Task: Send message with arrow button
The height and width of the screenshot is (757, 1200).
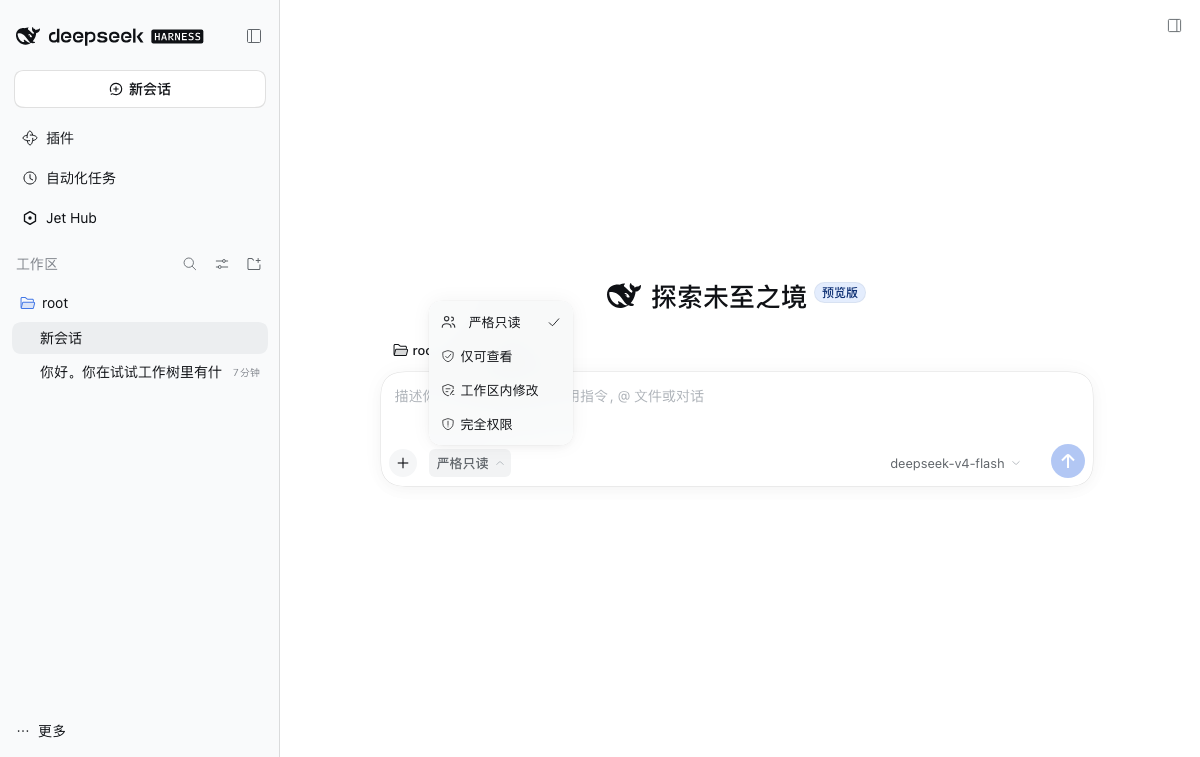Action: (1068, 461)
